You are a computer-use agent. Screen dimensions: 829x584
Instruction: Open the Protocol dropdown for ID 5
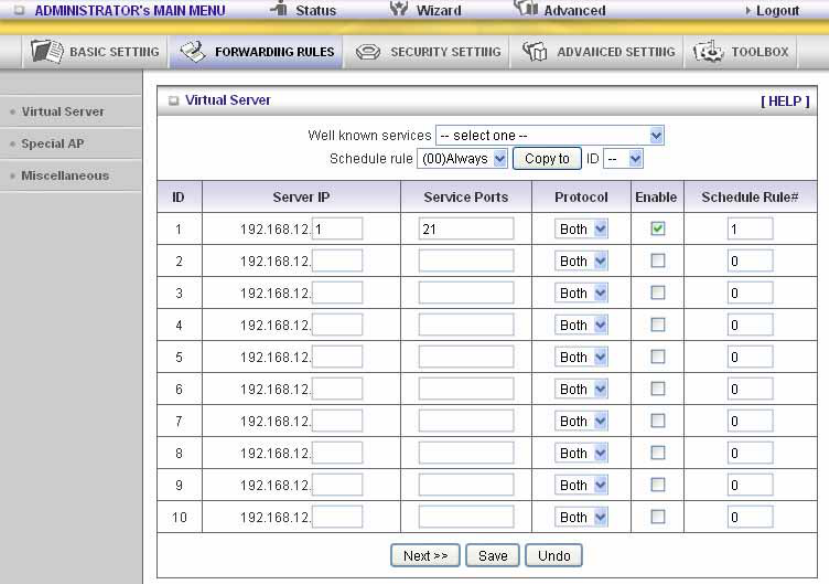581,357
